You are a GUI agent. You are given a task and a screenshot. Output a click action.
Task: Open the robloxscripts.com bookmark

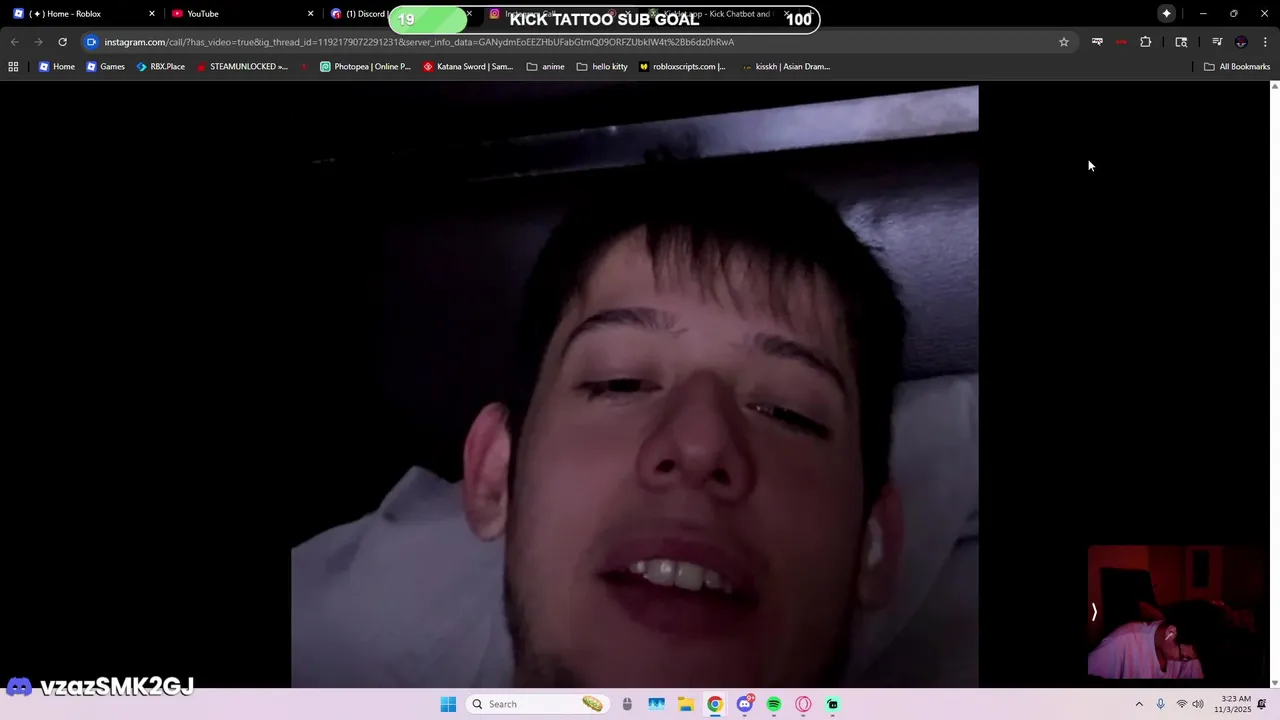coord(682,67)
